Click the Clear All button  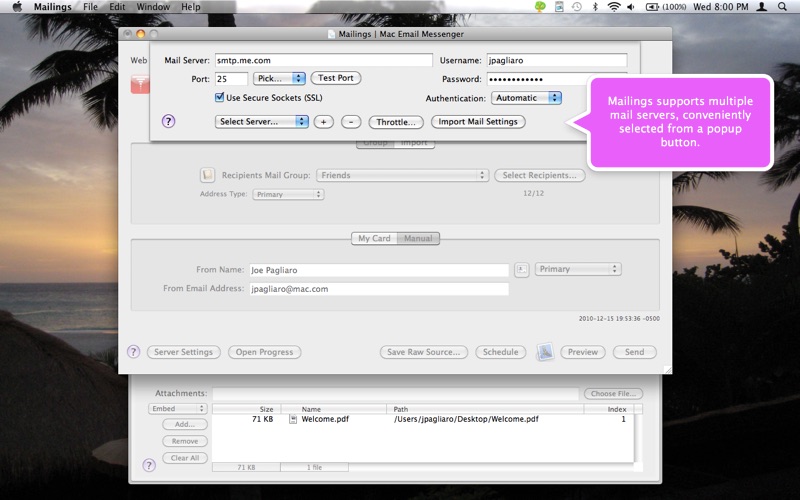coord(185,458)
